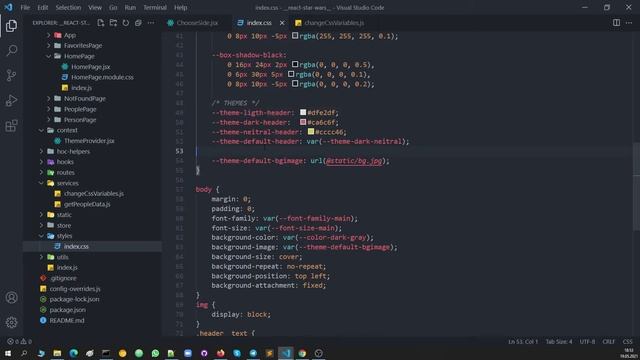
Task: Click the editor vertical scrollbar thumb
Action: (636, 186)
